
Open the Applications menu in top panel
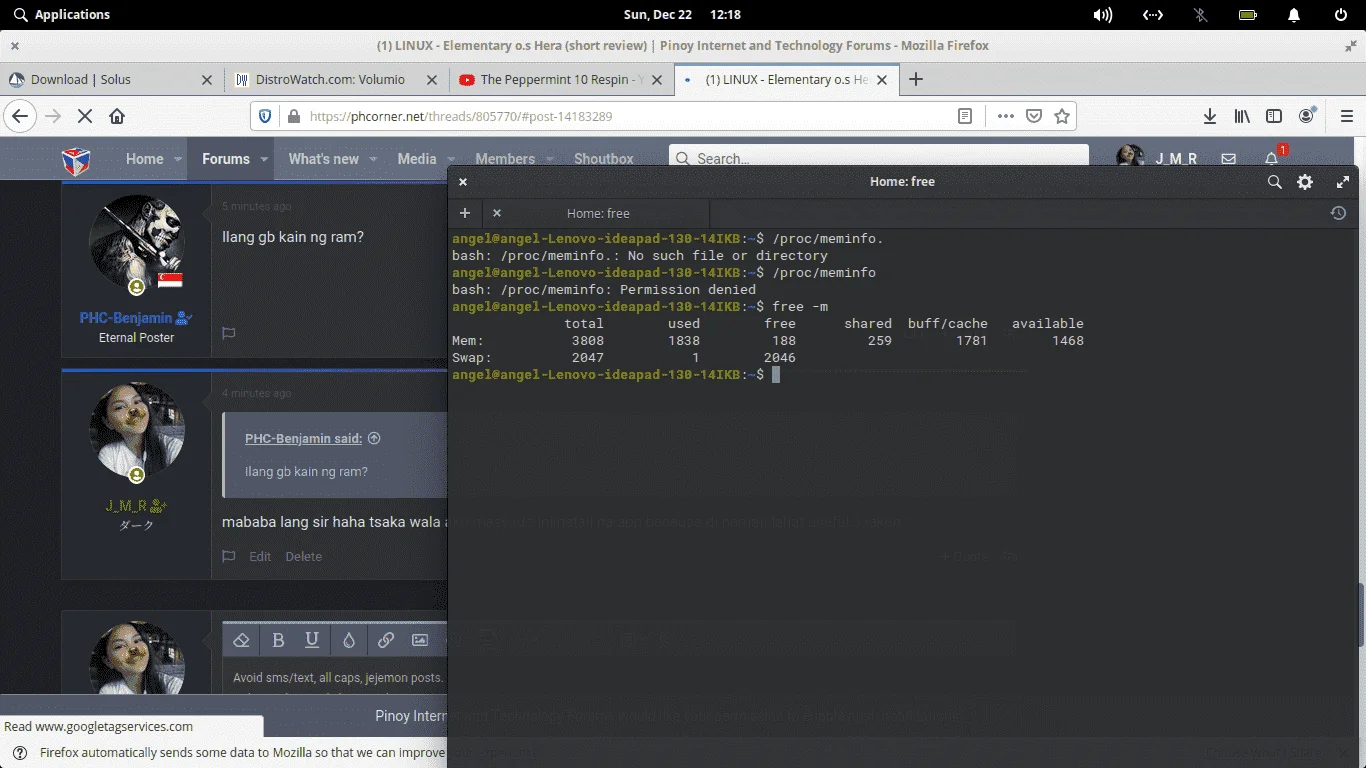[61, 15]
